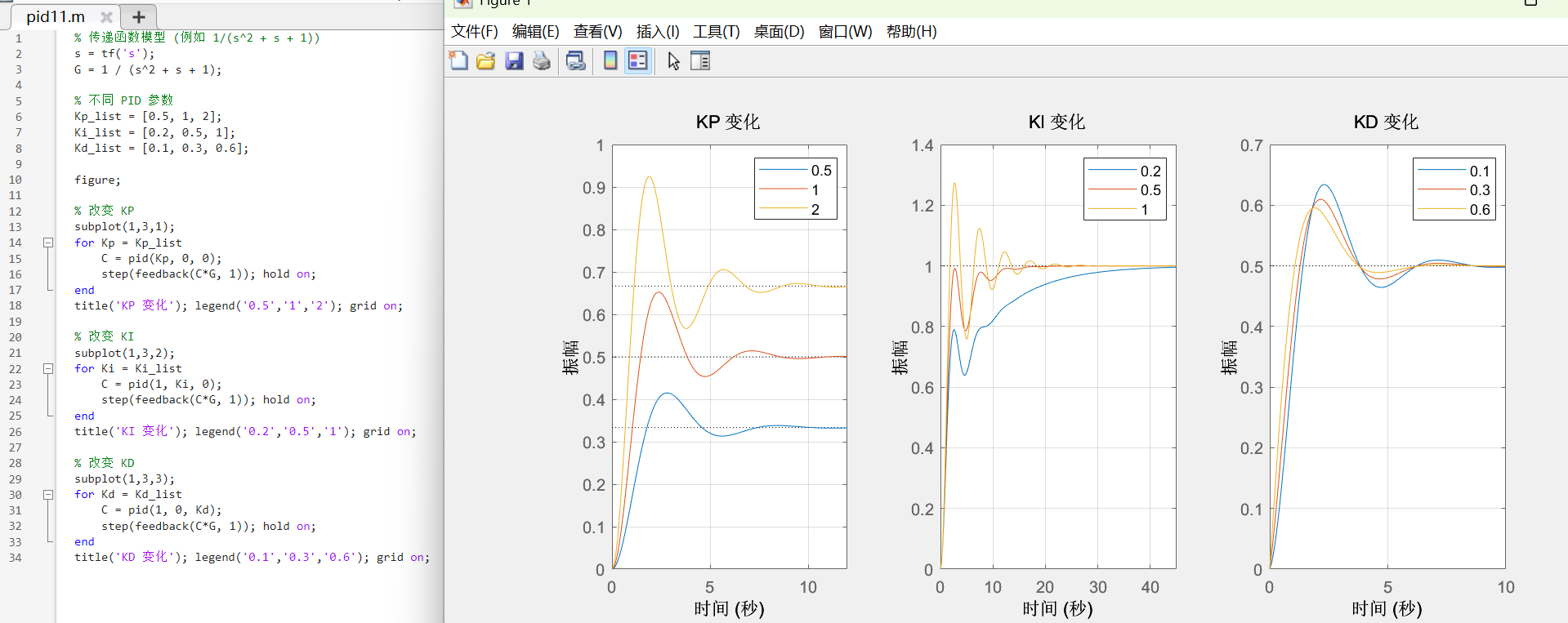This screenshot has width=1568, height=623.
Task: Click the 'Kp_list = [0.5, 1, 2];' line
Action: tap(148, 116)
